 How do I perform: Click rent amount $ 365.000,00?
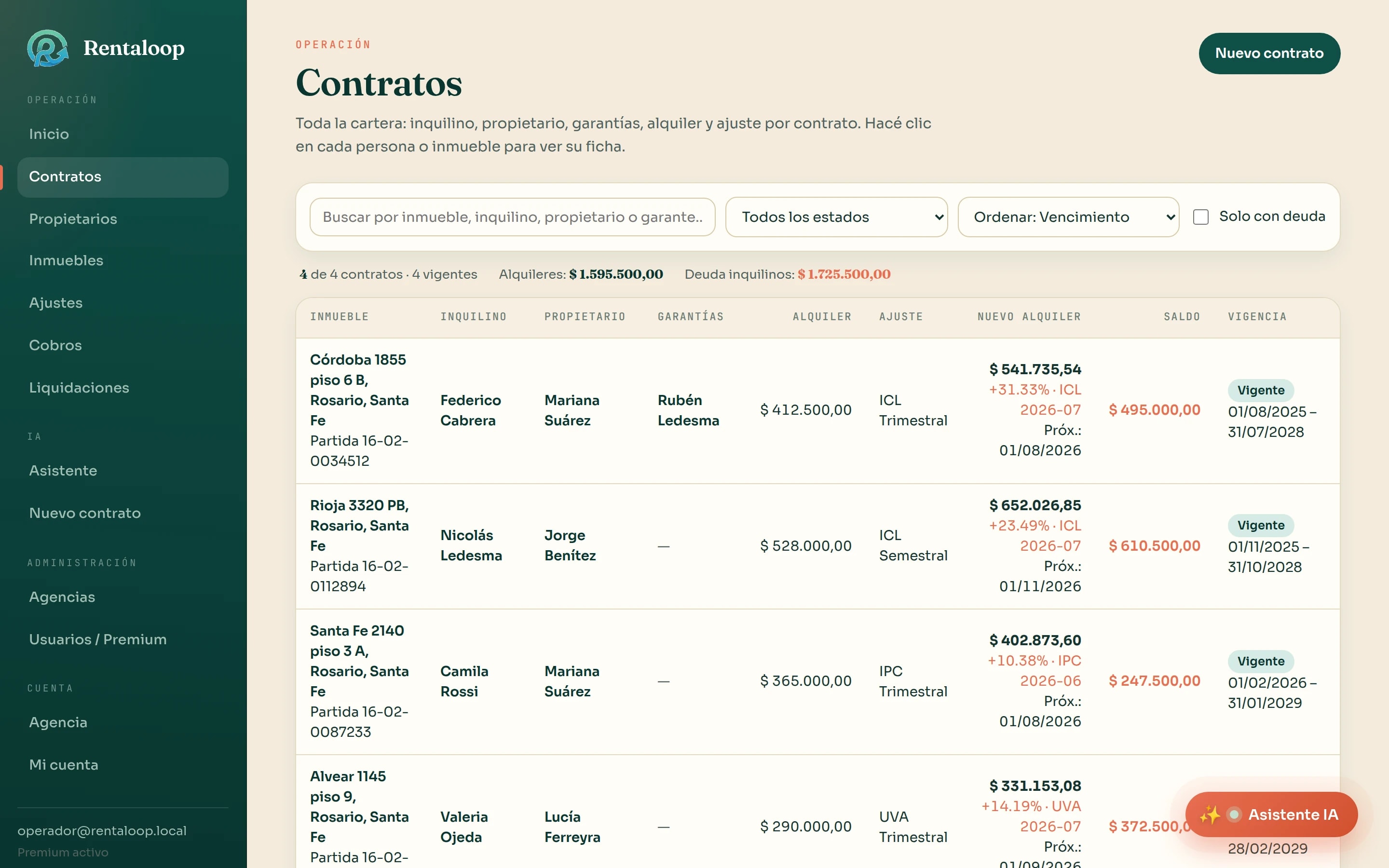pyautogui.click(x=806, y=681)
